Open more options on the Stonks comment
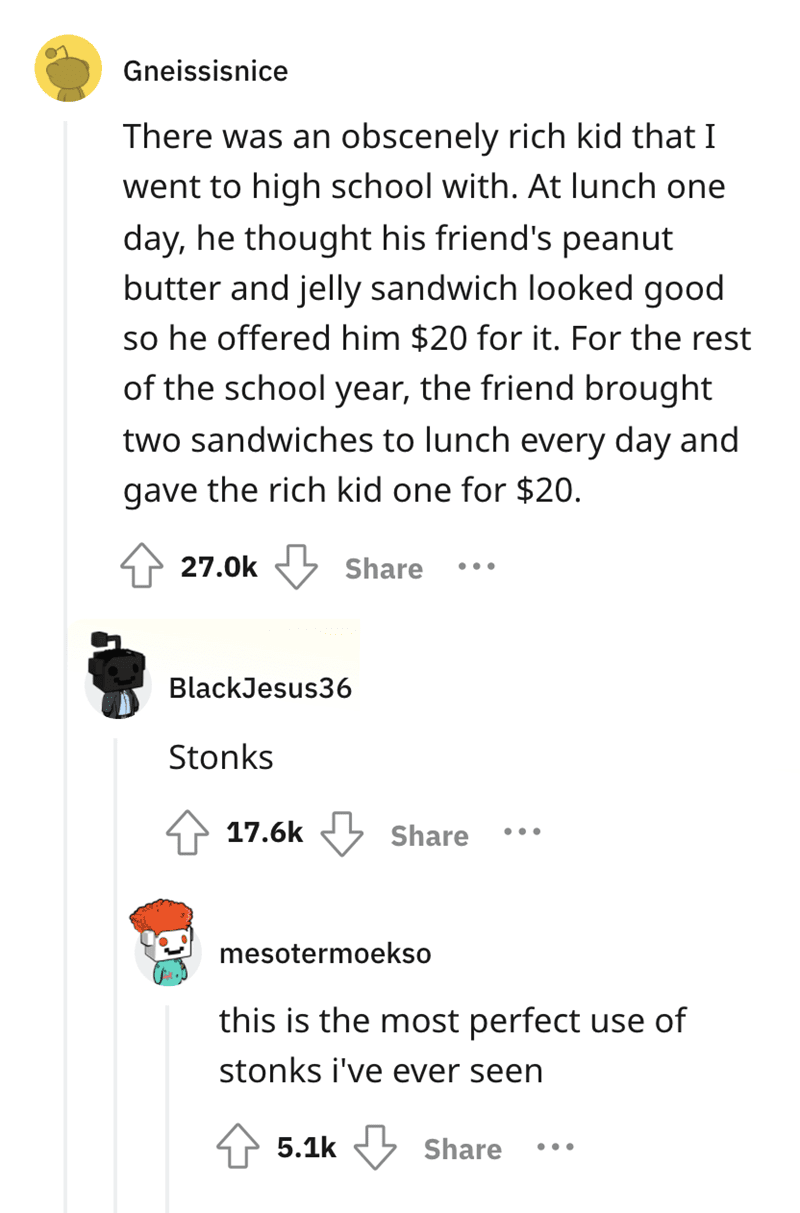The width and height of the screenshot is (800, 1213). tap(522, 835)
